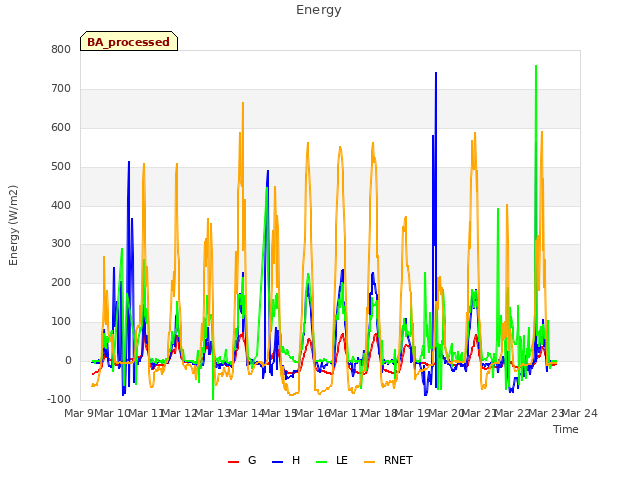This screenshot has width=640, height=480.
Task: Click the 500 y-axis tick label
Action: click(x=61, y=167)
